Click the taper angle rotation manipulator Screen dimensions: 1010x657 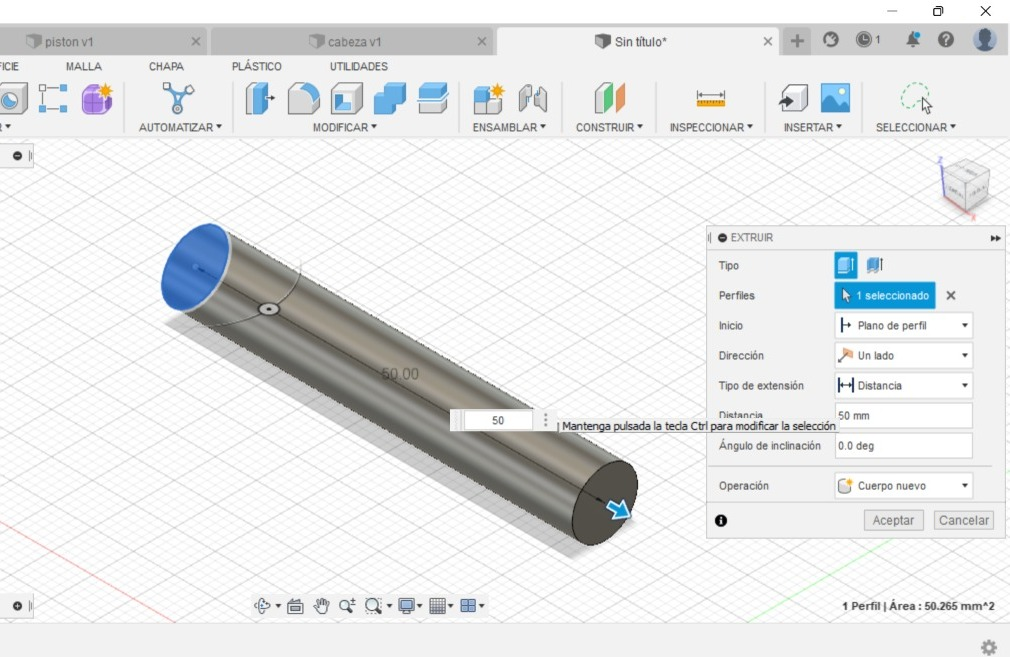pos(269,309)
